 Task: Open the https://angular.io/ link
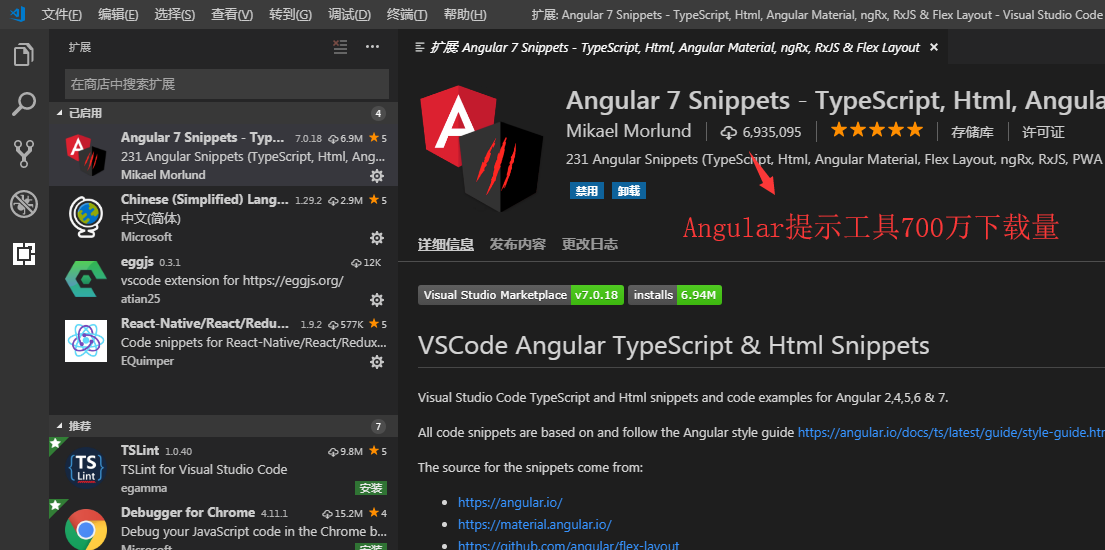(510, 502)
